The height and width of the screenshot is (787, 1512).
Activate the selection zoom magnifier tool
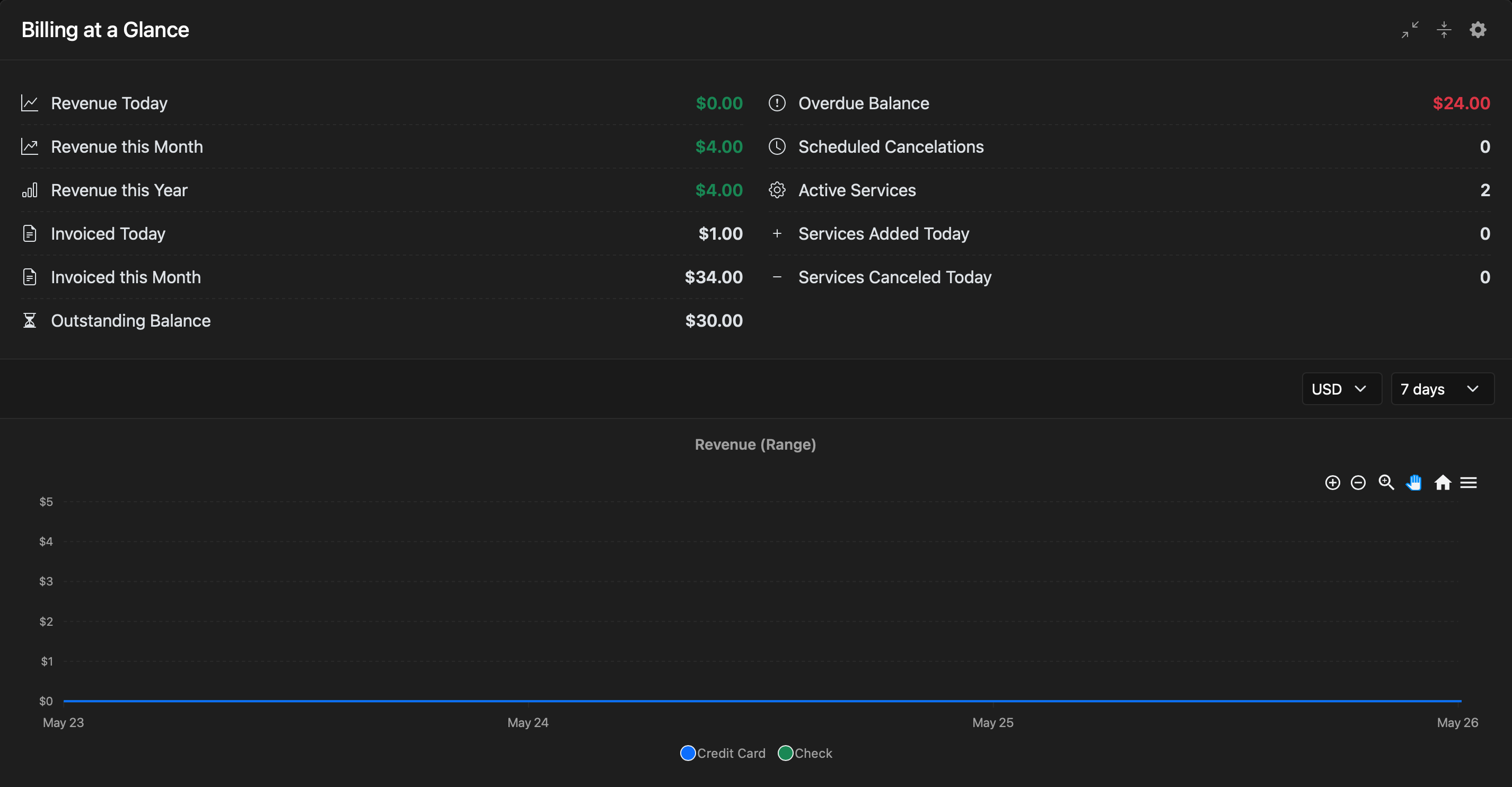1386,483
